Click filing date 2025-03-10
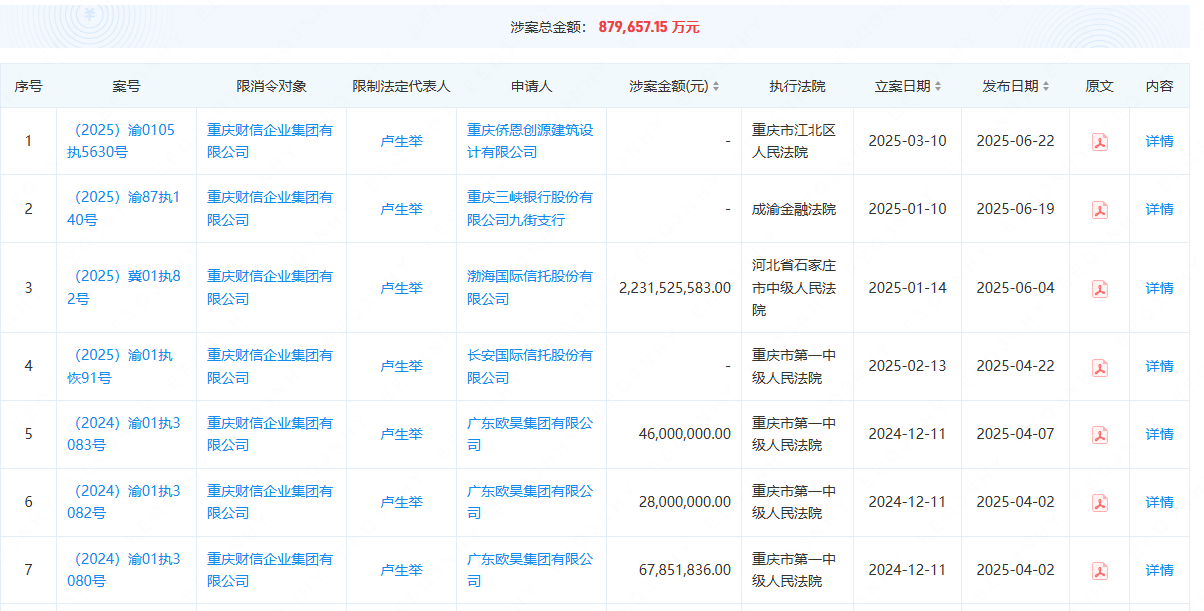1204x611 pixels. [907, 141]
